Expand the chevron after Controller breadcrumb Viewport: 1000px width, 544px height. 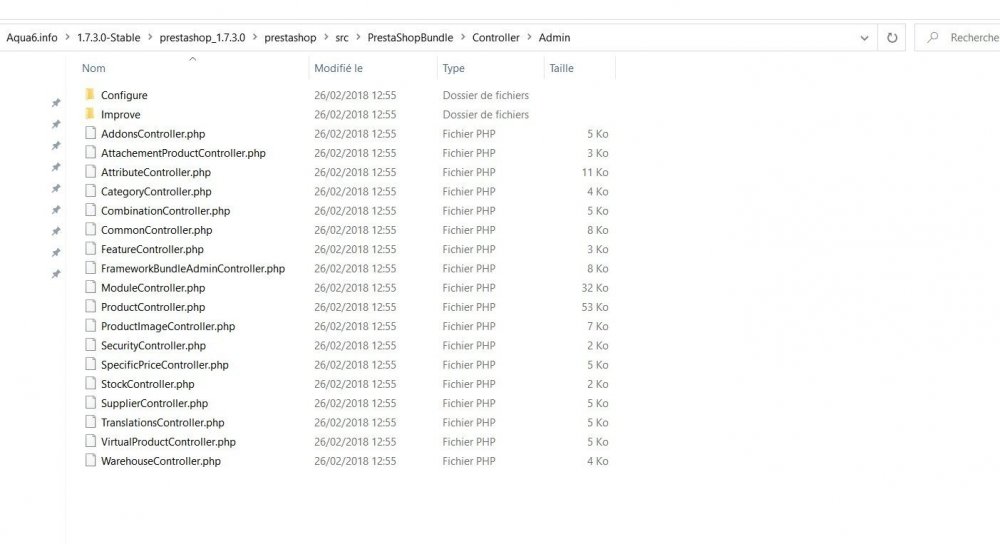click(x=529, y=38)
